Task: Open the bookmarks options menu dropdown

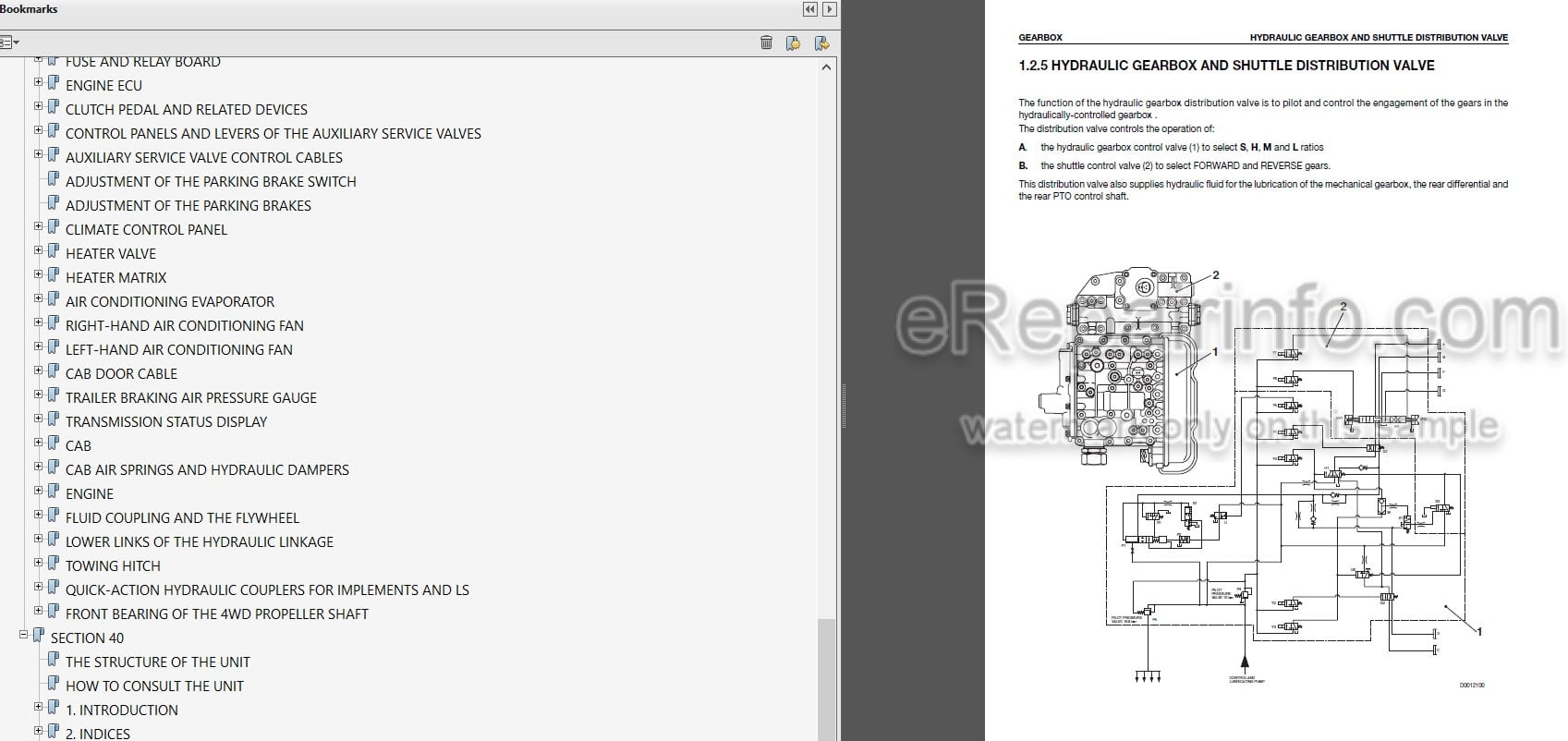Action: pyautogui.click(x=9, y=43)
